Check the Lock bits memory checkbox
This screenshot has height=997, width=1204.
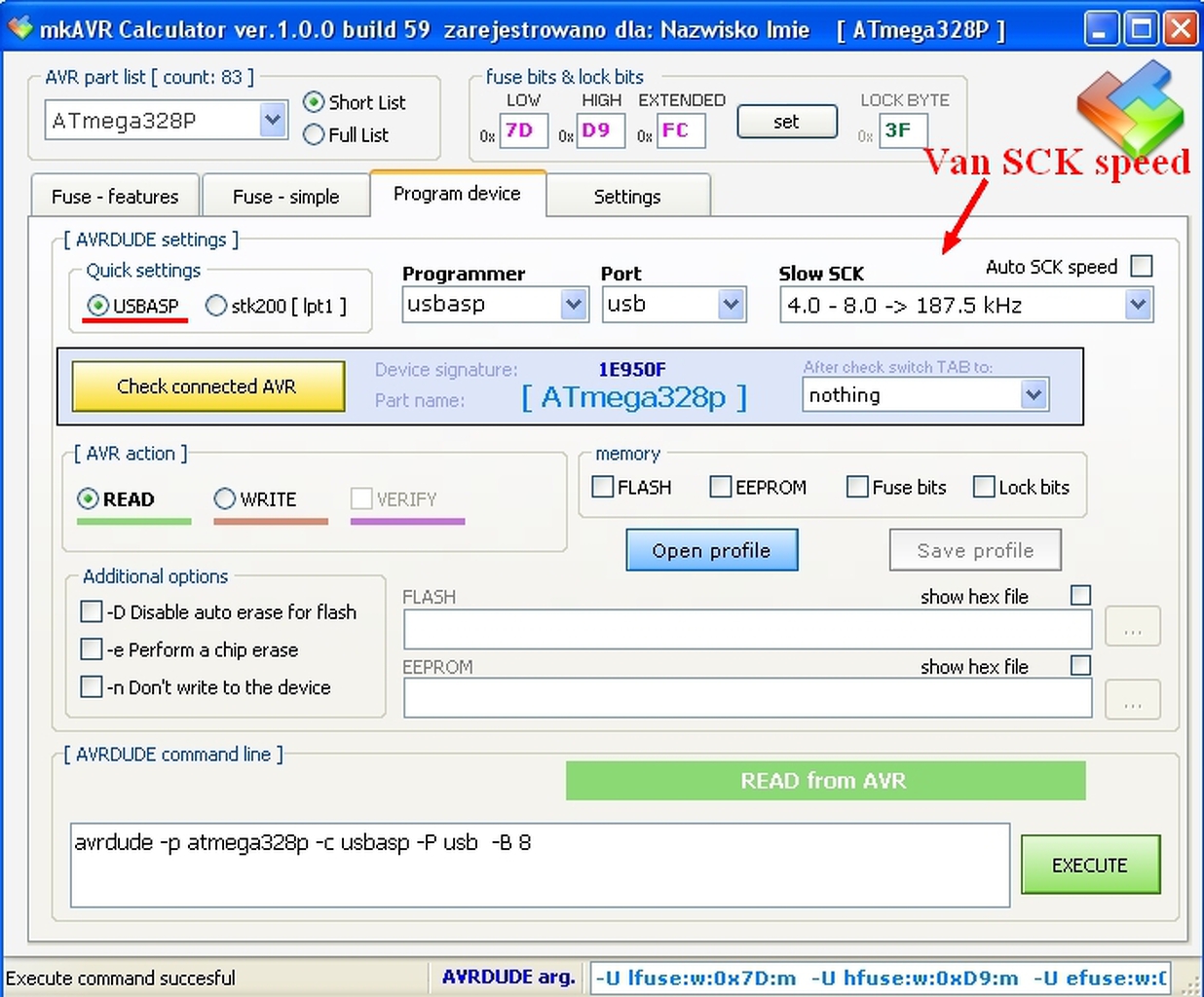pyautogui.click(x=984, y=486)
